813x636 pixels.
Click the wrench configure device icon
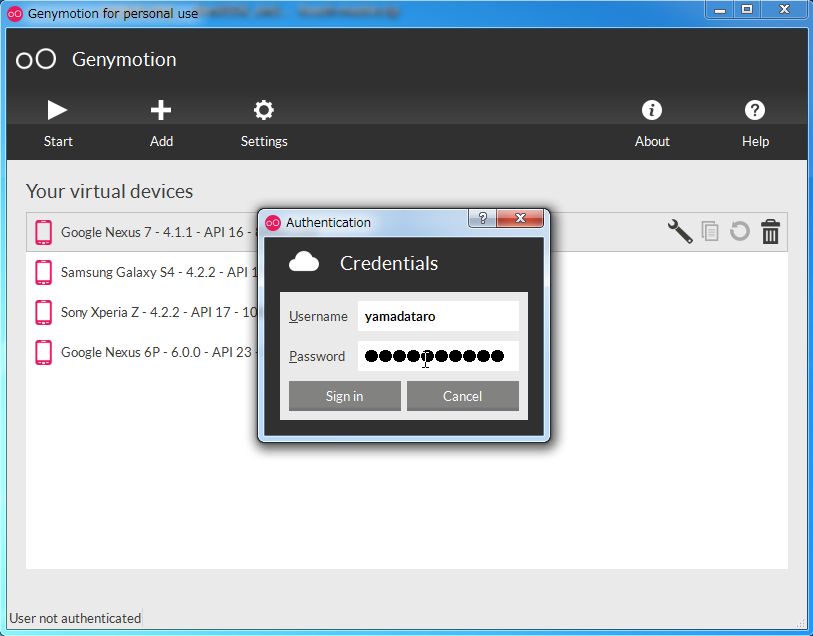pyautogui.click(x=680, y=232)
